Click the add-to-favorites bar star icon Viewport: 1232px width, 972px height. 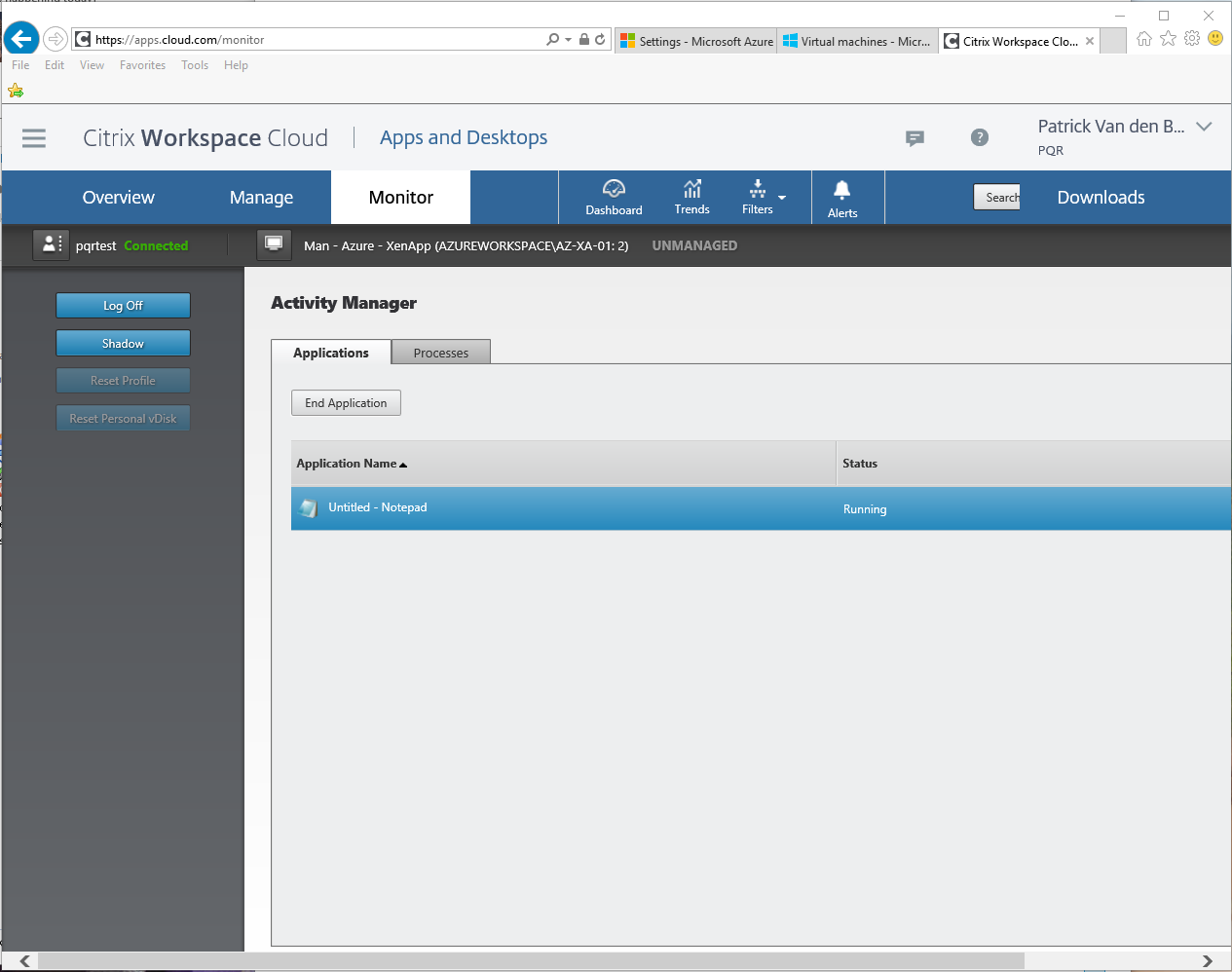pyautogui.click(x=16, y=91)
